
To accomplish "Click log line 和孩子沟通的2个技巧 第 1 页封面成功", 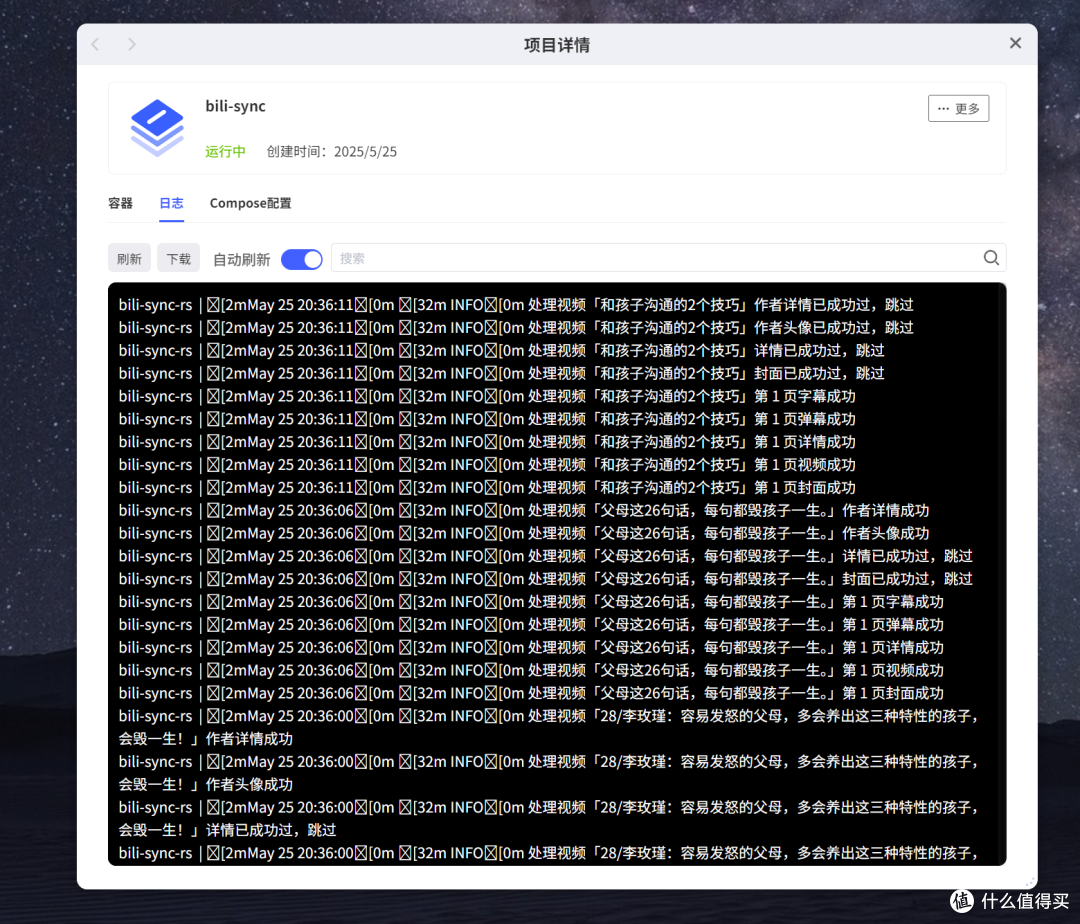I will [487, 487].
